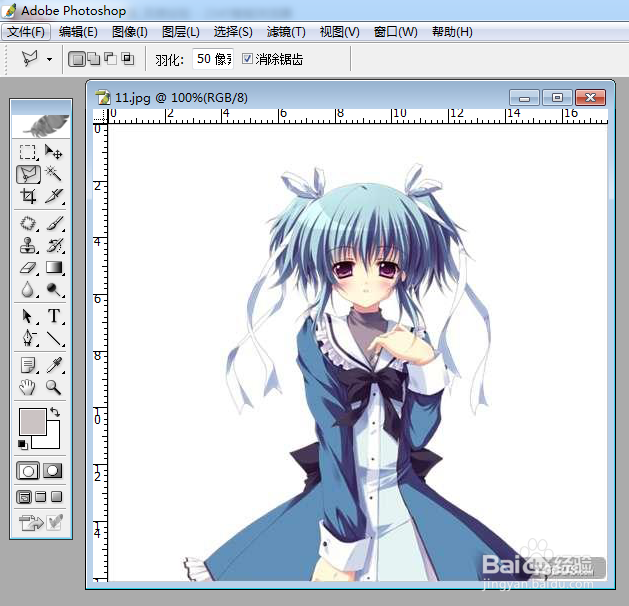Open the 文件(F) menu
This screenshot has height=606, width=629.
pyautogui.click(x=26, y=32)
